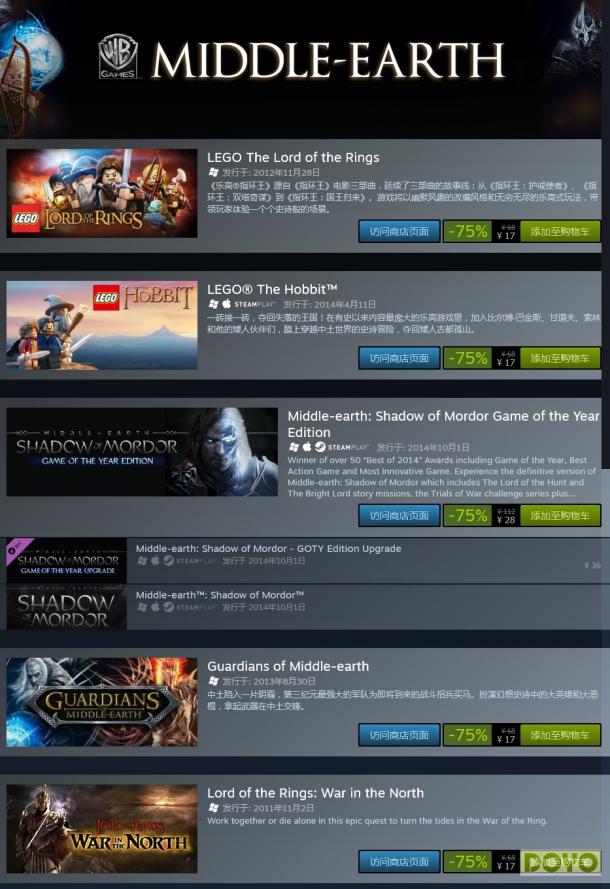Select Shadow of Mordor GOTY Edition Upgrade item
This screenshot has width=610, height=889.
(304, 560)
